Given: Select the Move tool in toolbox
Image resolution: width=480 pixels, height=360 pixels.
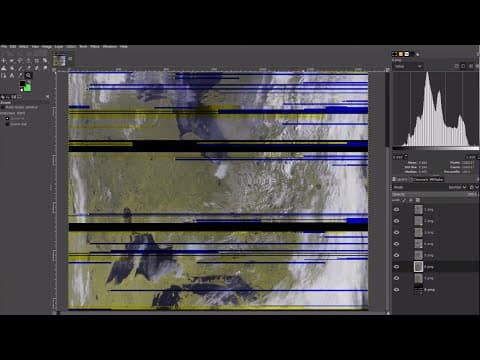Looking at the screenshot, I should point(3,61).
